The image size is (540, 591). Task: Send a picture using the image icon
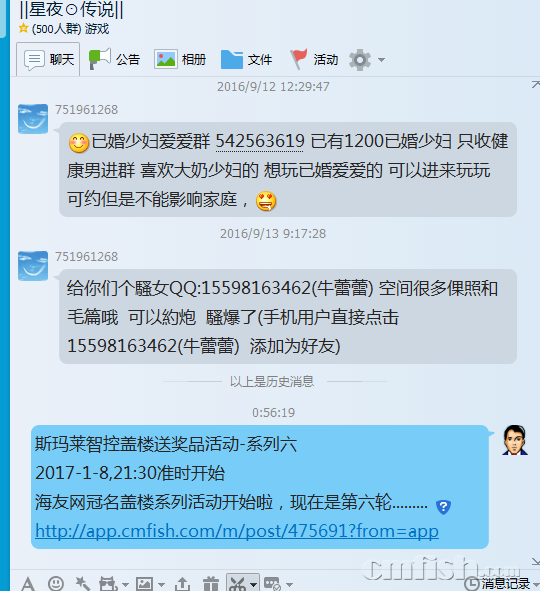[144, 584]
